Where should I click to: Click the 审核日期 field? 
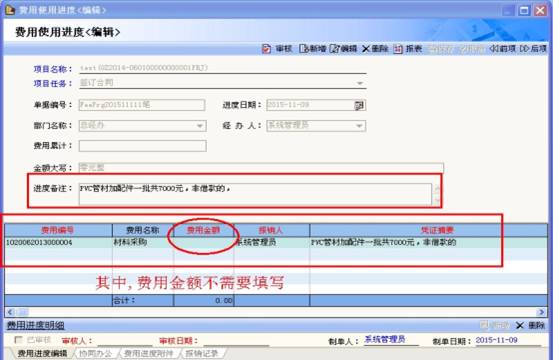pyautogui.click(x=235, y=341)
